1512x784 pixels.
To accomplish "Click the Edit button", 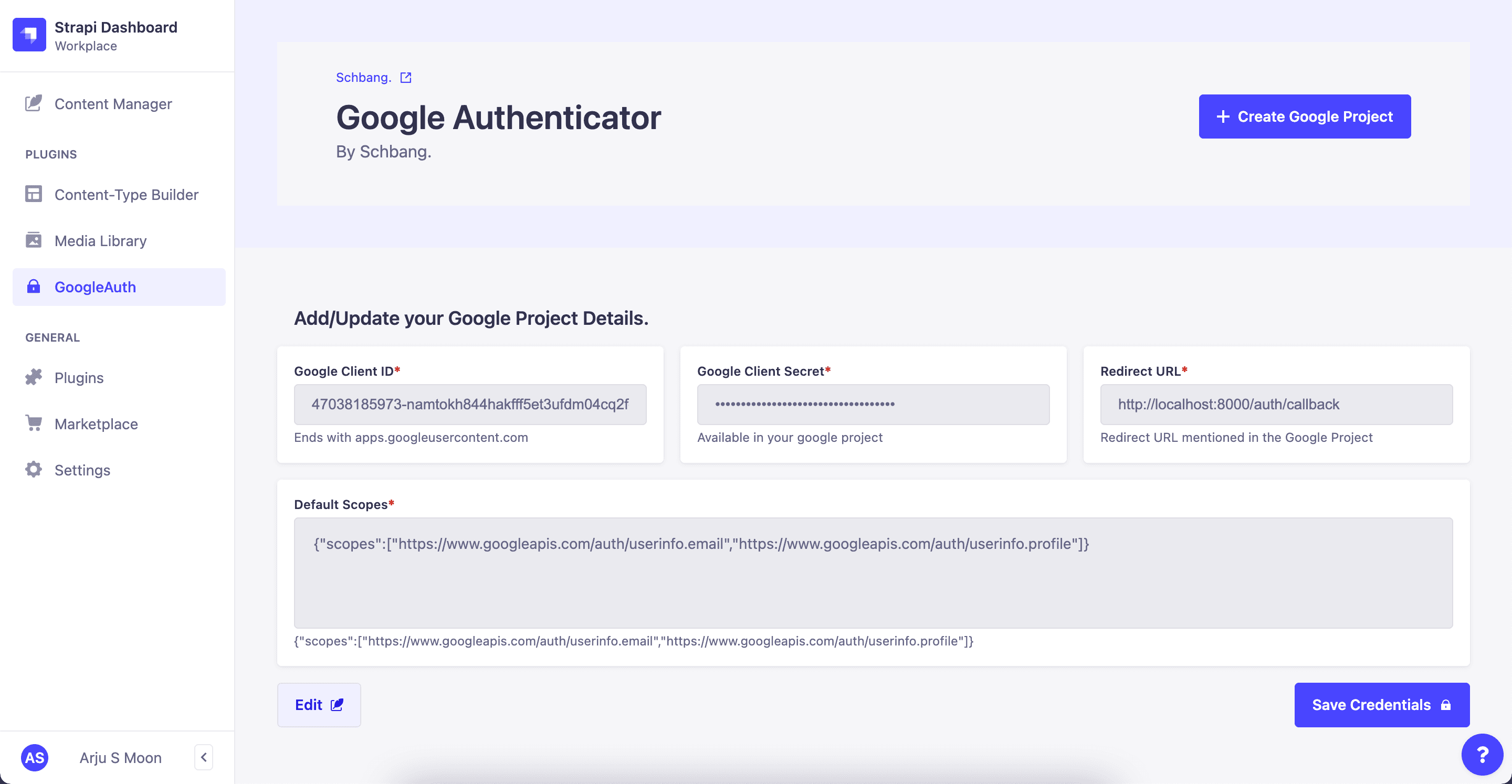I will 319,705.
